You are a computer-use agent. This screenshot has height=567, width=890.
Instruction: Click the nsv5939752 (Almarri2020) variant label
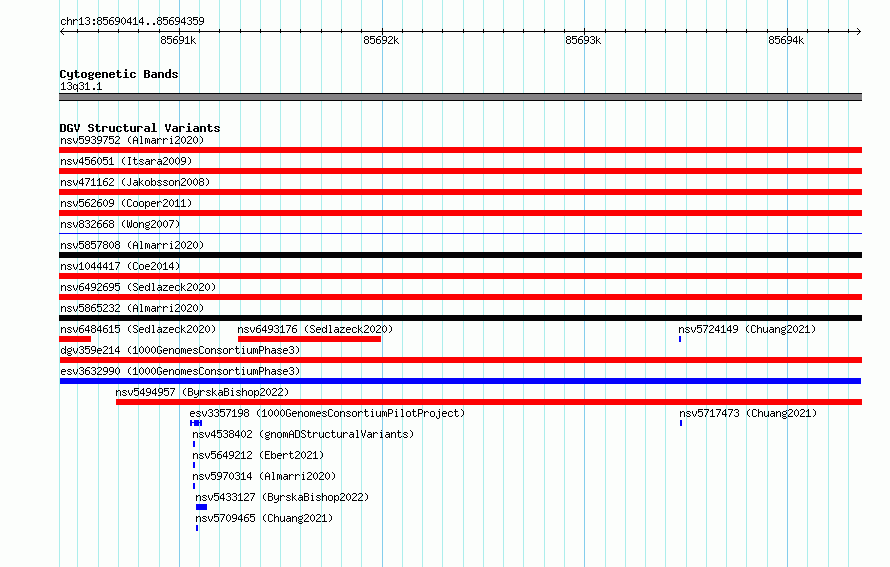132,140
